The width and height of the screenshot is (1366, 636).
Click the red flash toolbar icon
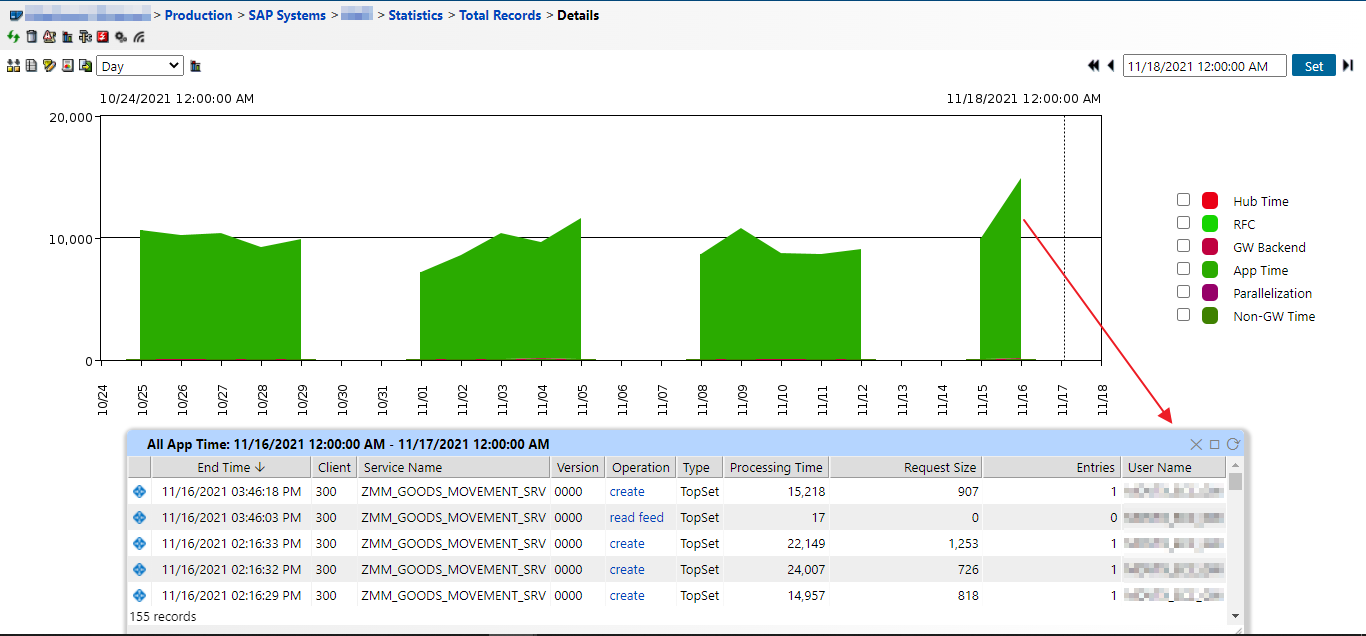(103, 37)
